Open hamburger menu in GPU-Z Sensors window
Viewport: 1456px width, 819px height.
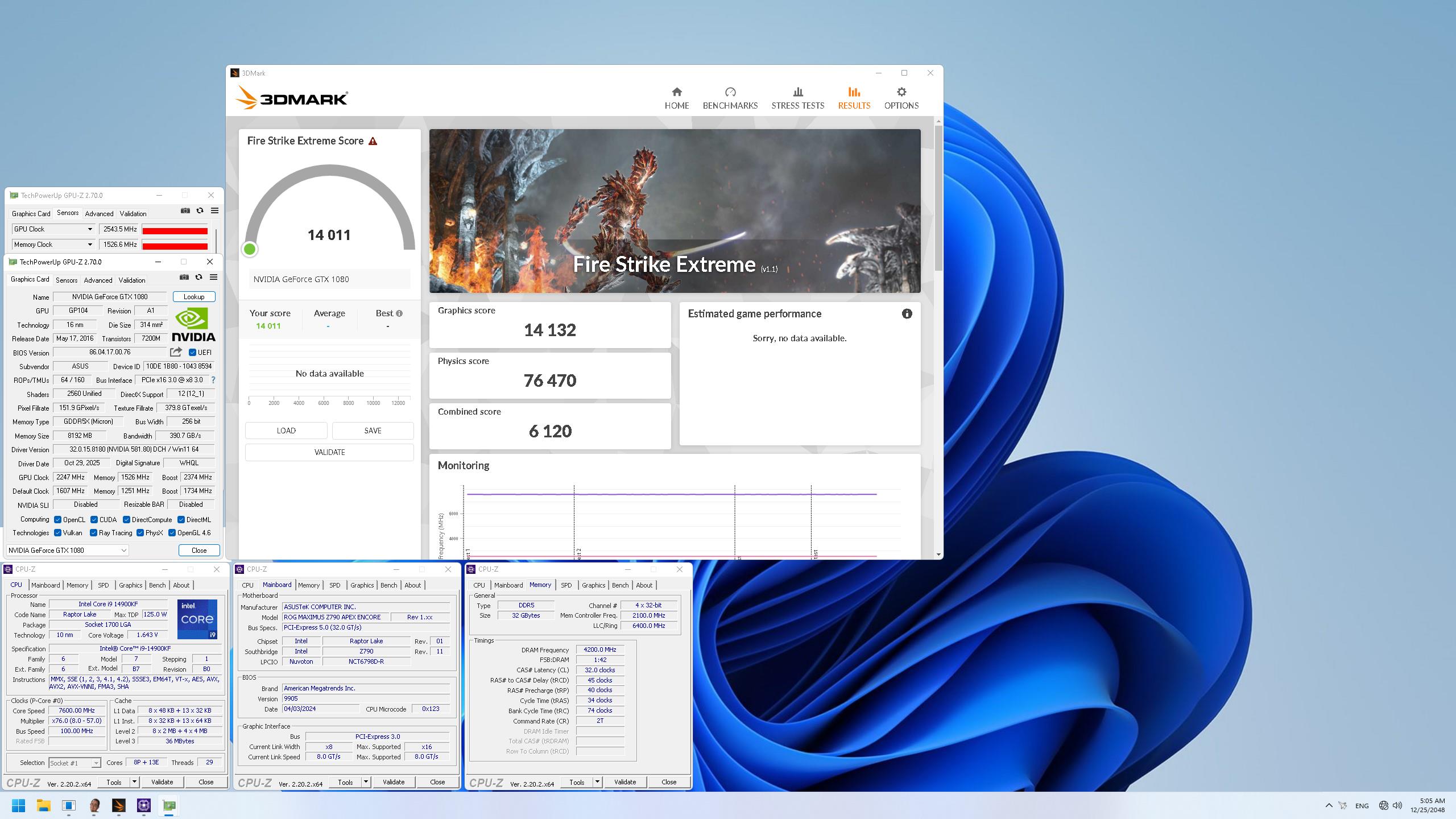point(215,211)
